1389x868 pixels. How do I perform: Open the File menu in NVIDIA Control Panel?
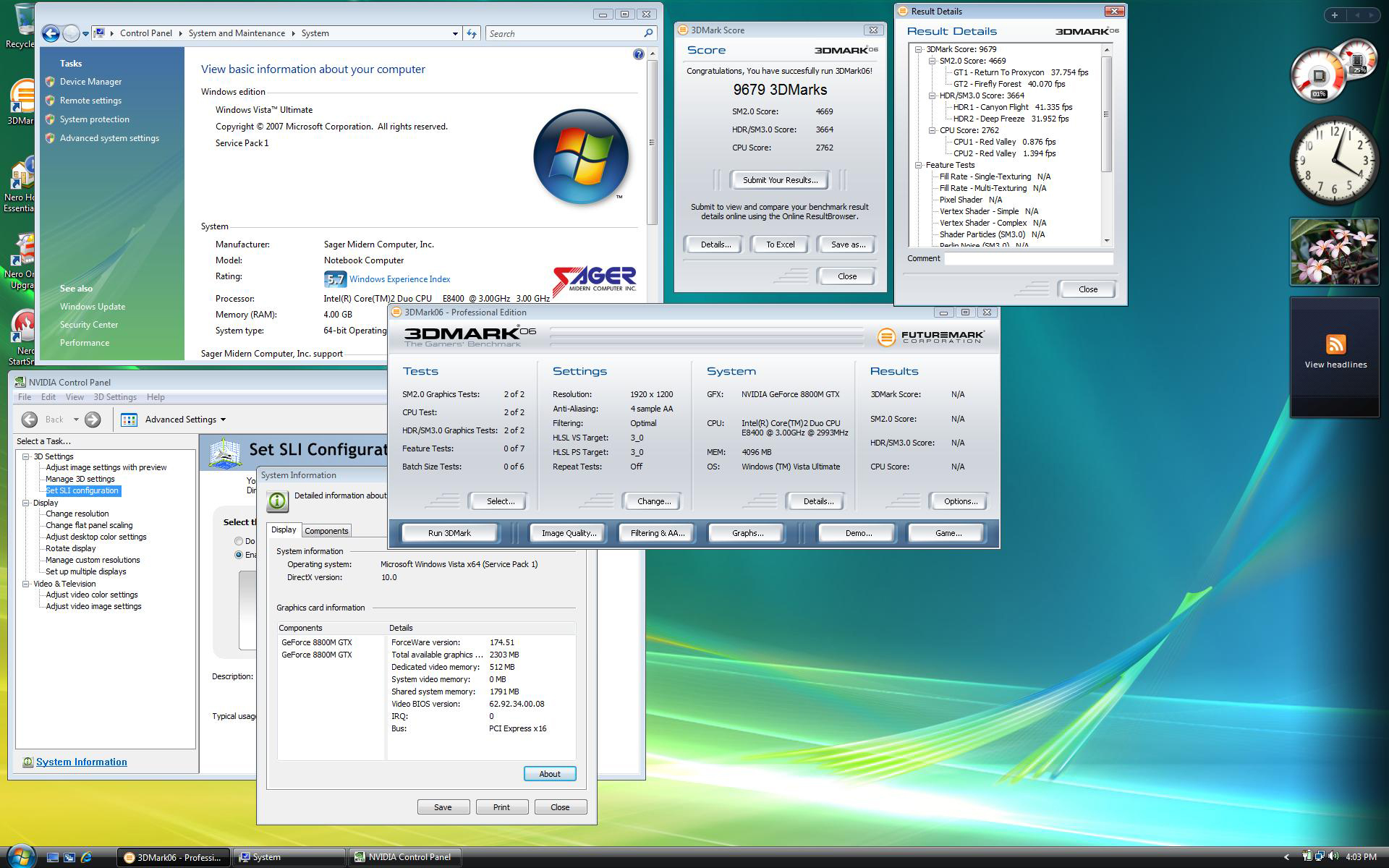pos(25,397)
